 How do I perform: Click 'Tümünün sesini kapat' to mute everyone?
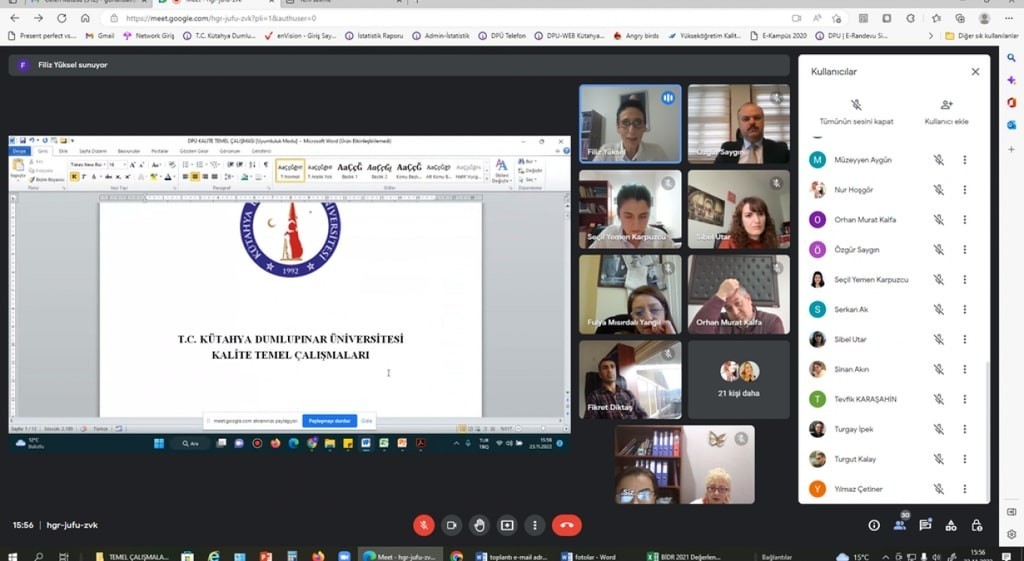[x=856, y=111]
